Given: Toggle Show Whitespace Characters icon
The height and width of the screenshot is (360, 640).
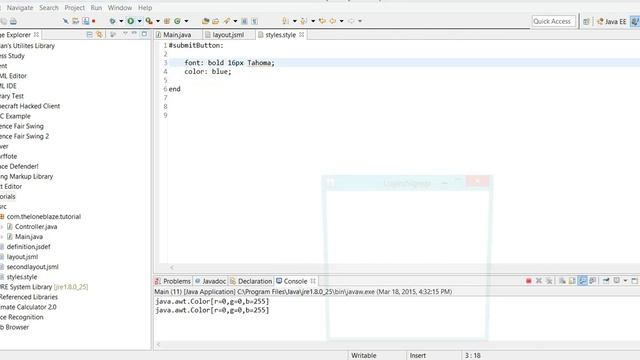Looking at the screenshot, I should [254, 21].
